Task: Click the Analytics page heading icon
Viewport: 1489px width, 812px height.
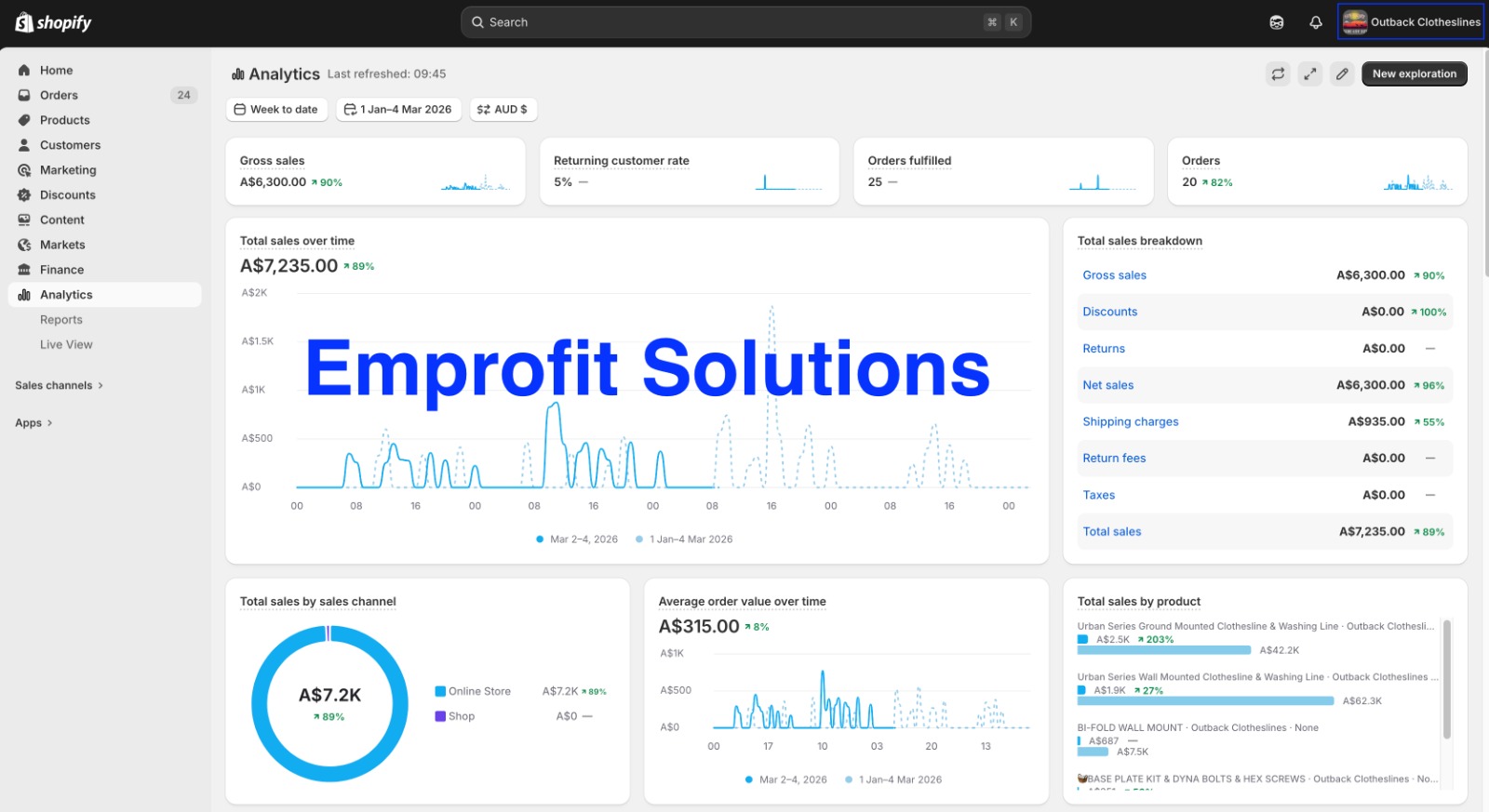Action: coord(238,73)
